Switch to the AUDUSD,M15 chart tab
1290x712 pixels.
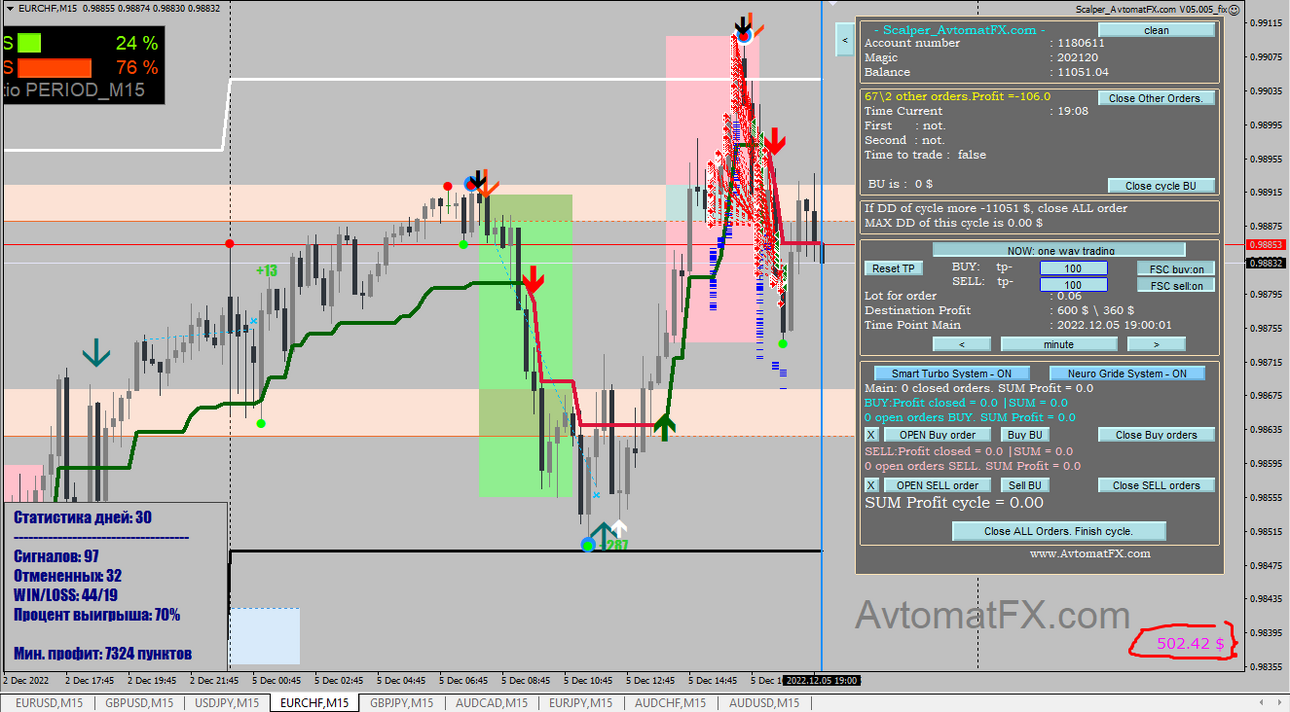763,703
